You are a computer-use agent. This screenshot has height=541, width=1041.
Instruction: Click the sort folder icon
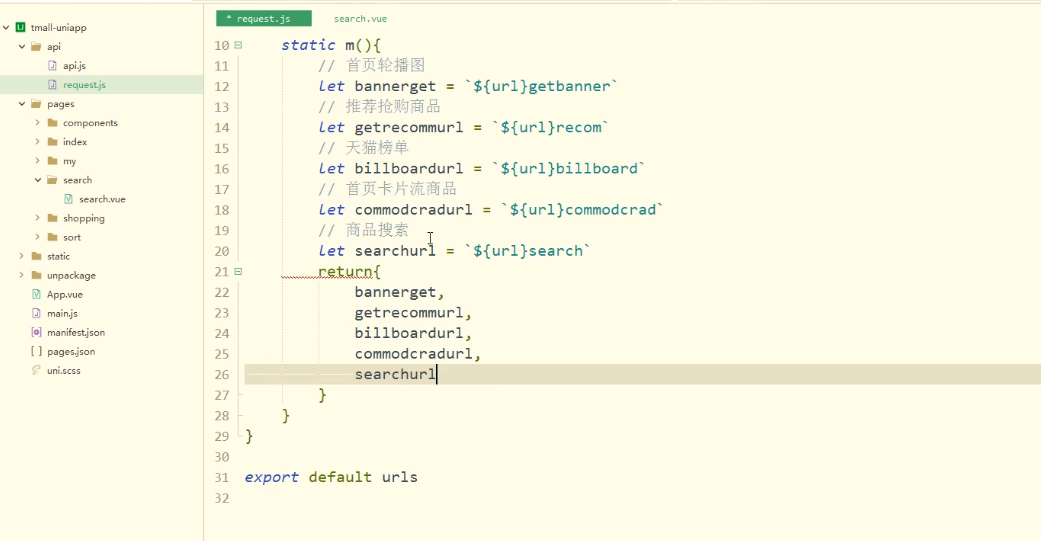52,237
